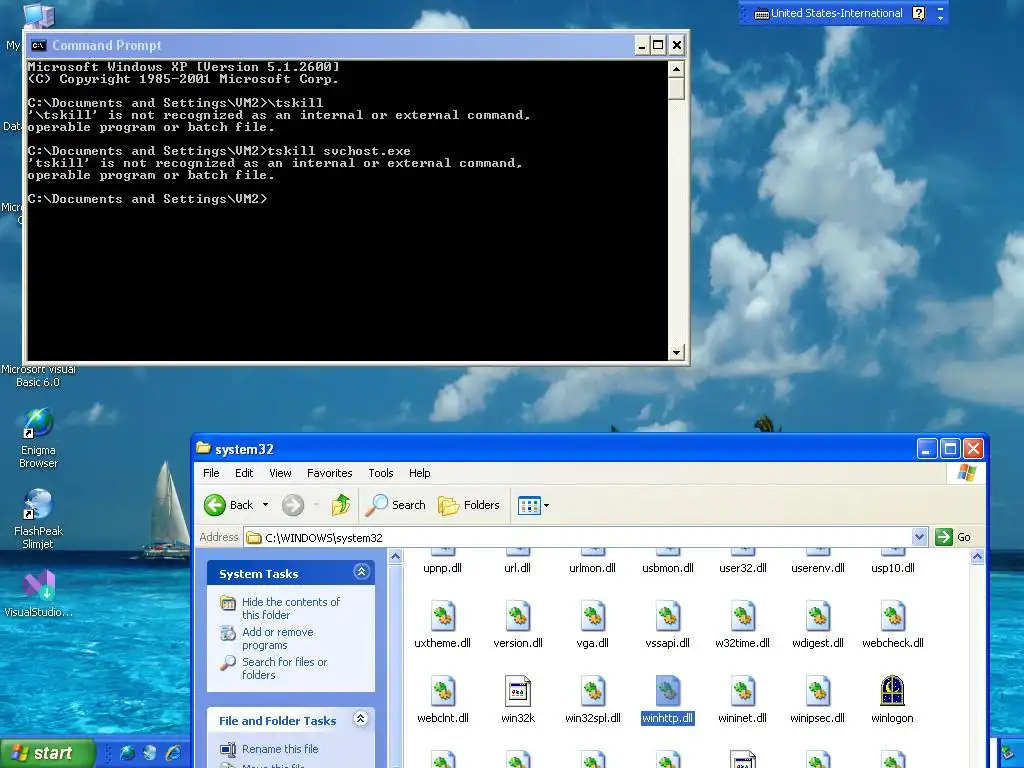Click Command Prompt scrollbar up arrow

[x=676, y=69]
